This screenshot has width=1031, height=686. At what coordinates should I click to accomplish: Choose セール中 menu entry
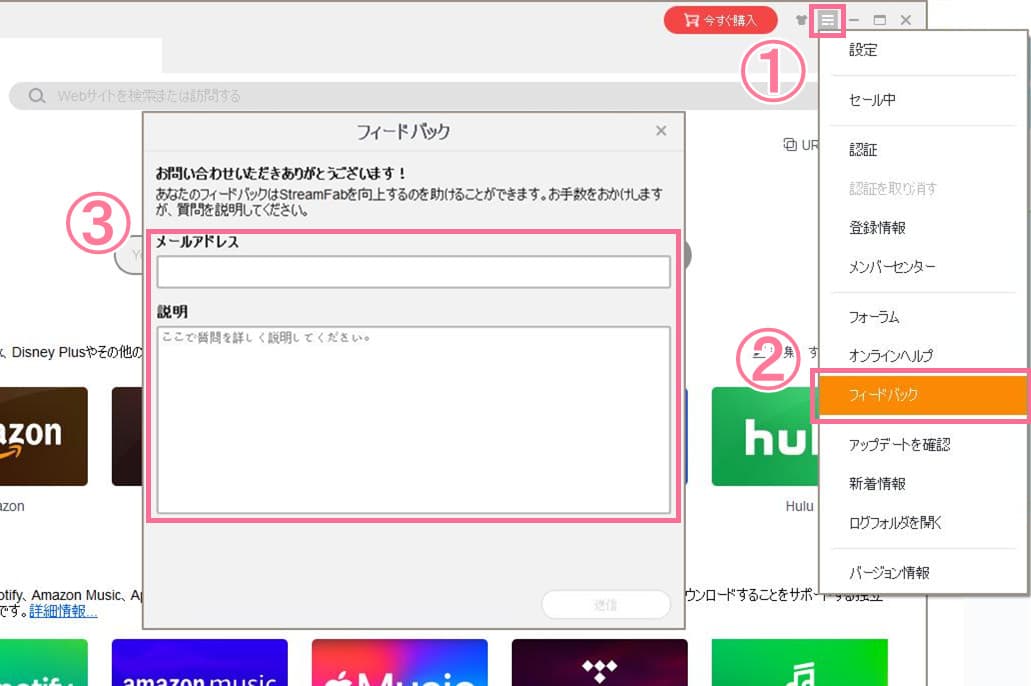click(872, 100)
